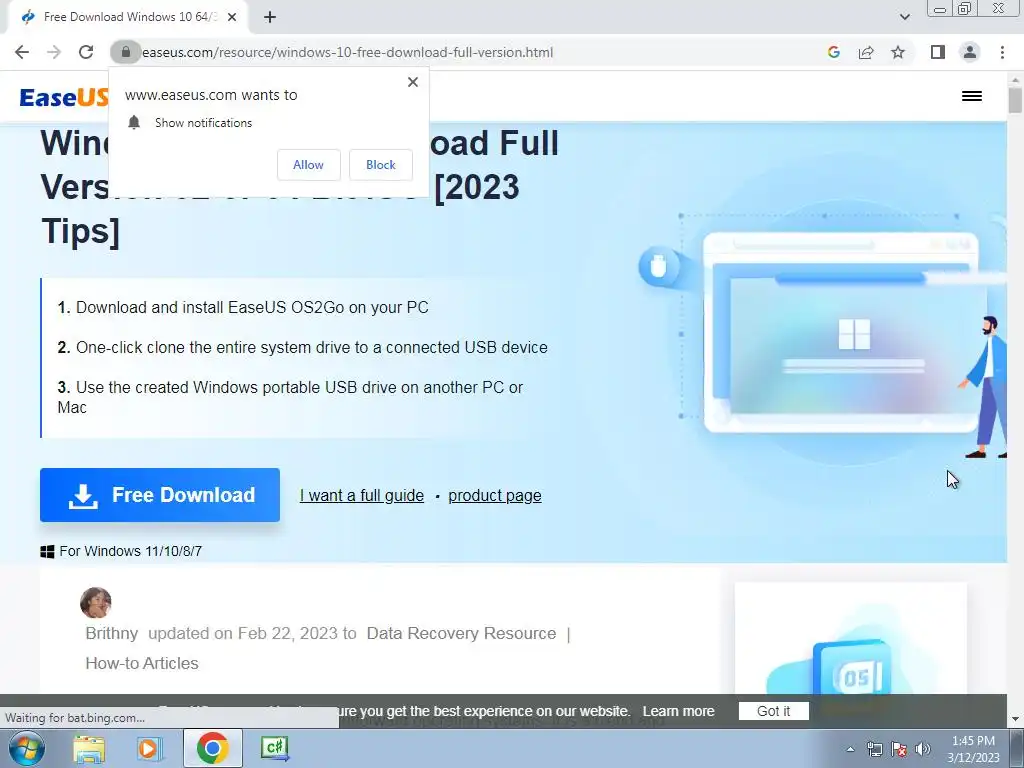This screenshot has width=1024, height=768.
Task: Click 'updated on Feb 22, 2023' text
Action: pos(252,633)
